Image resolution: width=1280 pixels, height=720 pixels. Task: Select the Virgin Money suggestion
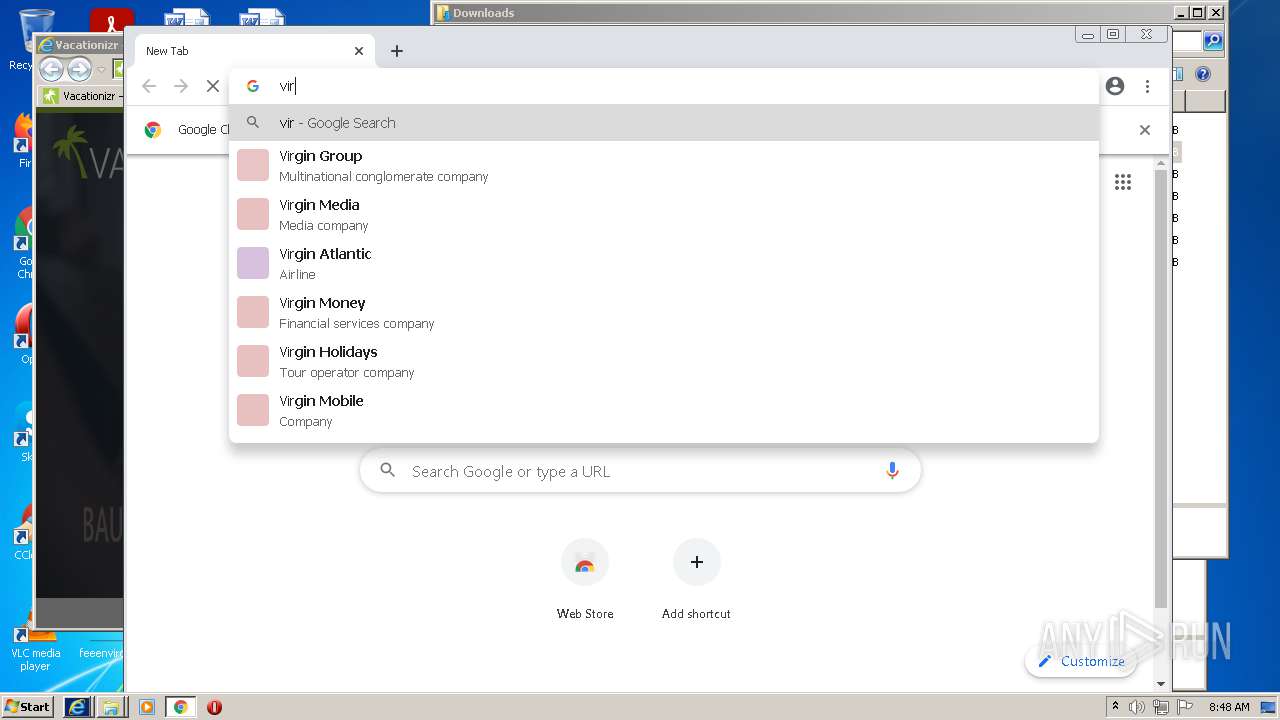pyautogui.click(x=664, y=312)
